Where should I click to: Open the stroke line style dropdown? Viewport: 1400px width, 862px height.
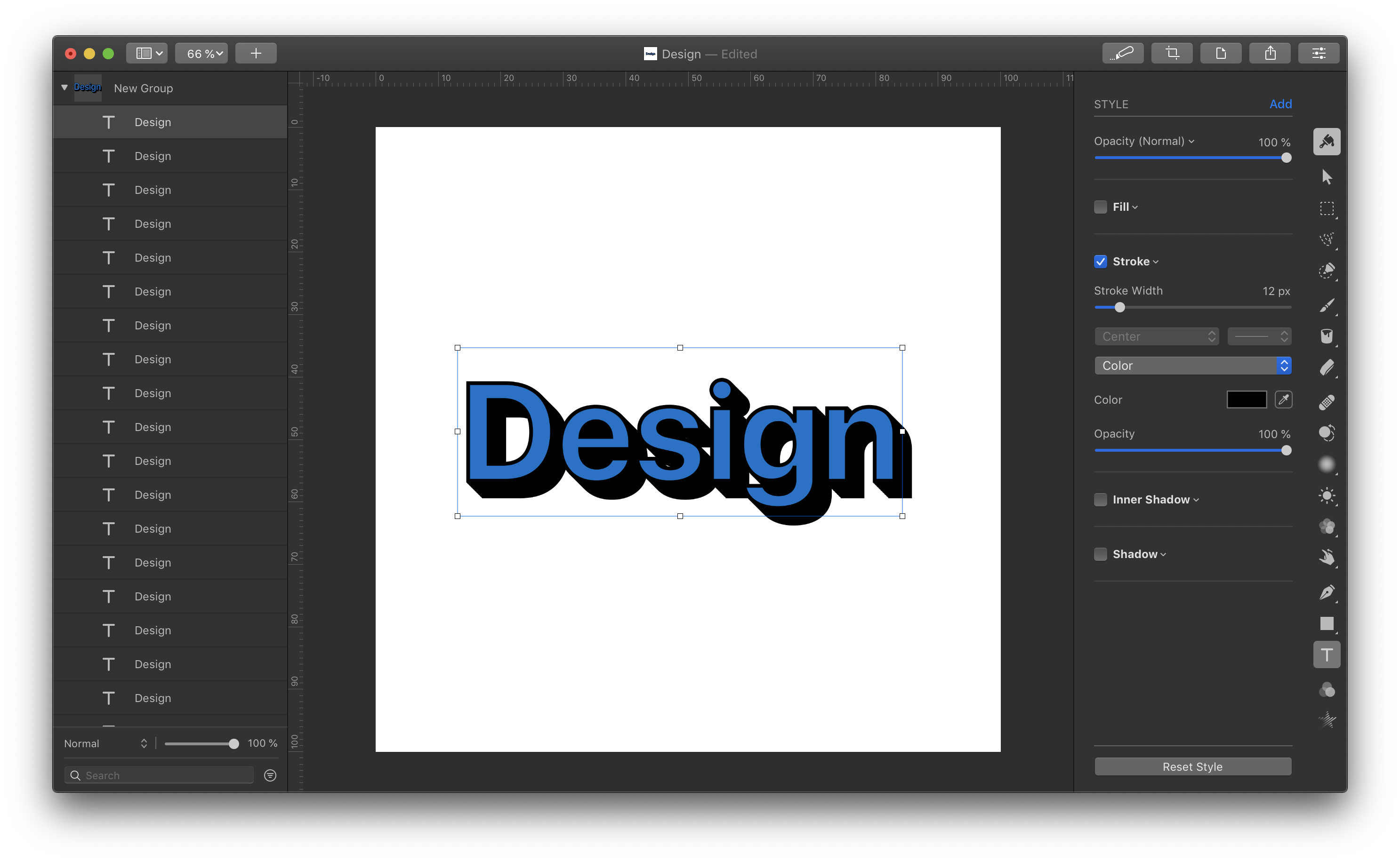pos(1259,336)
